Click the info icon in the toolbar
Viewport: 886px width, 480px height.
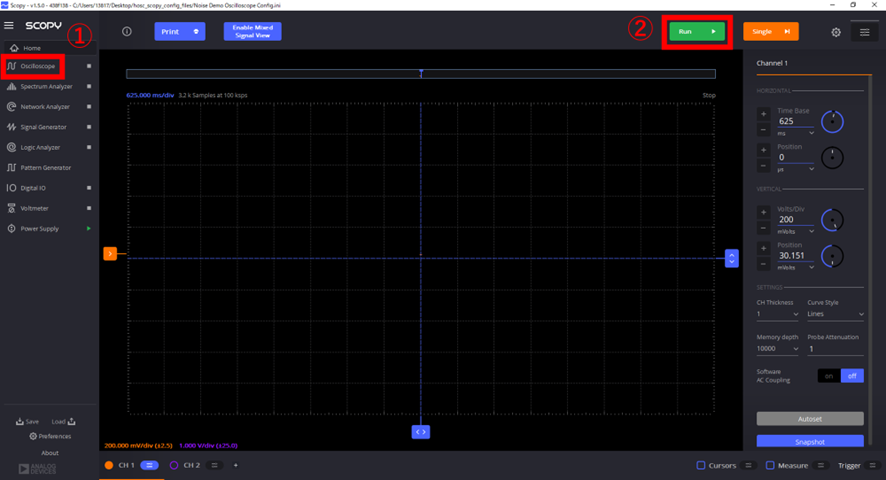[x=127, y=32]
